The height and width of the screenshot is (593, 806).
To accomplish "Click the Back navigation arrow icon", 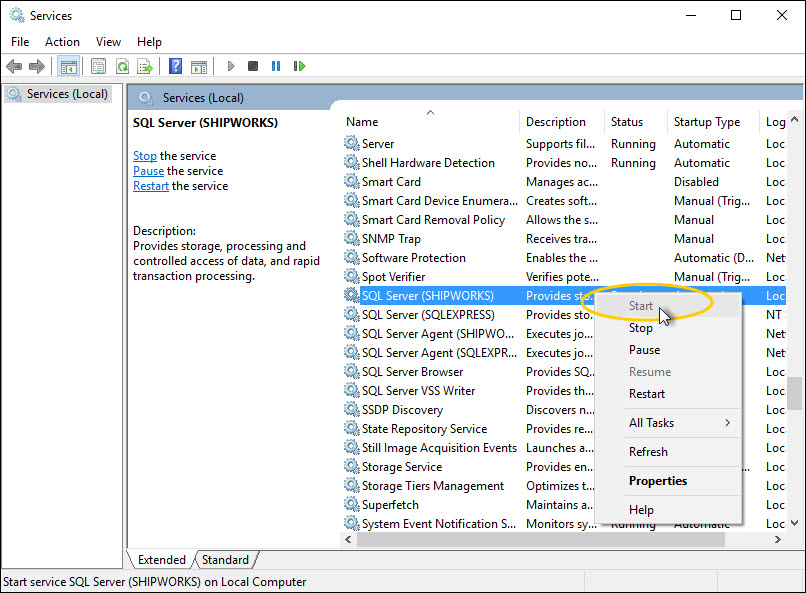I will click(14, 66).
